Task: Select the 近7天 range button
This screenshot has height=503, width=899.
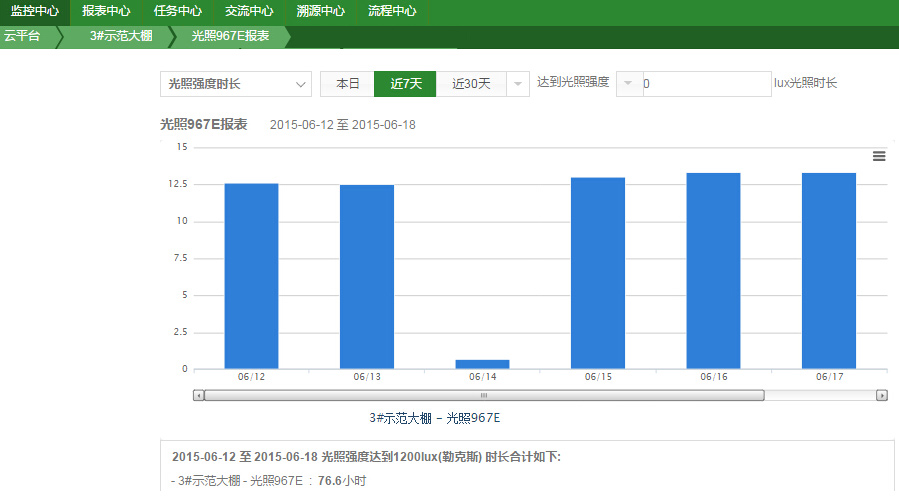Action: (x=405, y=84)
